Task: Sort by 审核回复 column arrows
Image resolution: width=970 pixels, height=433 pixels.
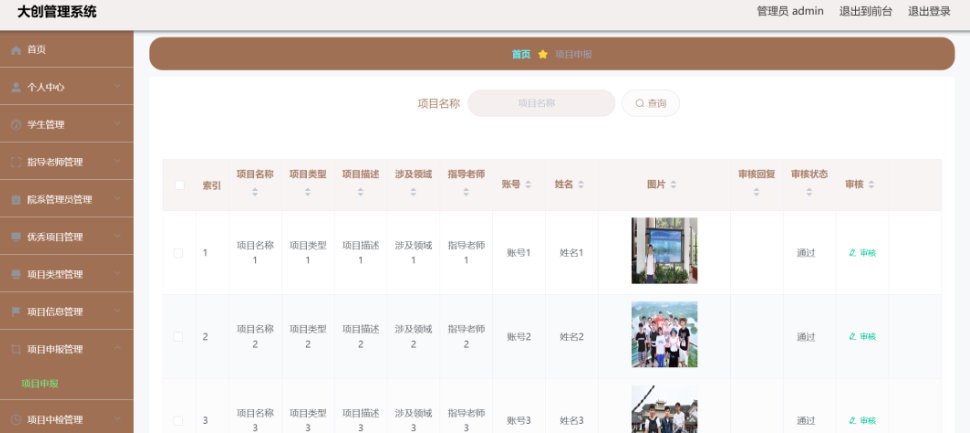Action: tap(757, 192)
